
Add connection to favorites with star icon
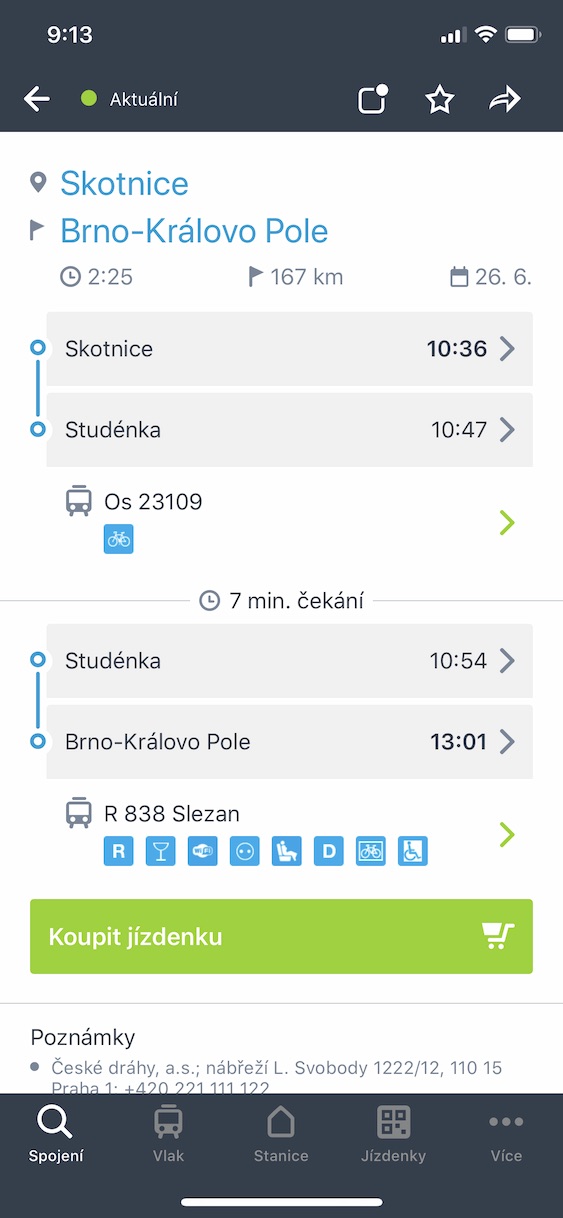440,99
